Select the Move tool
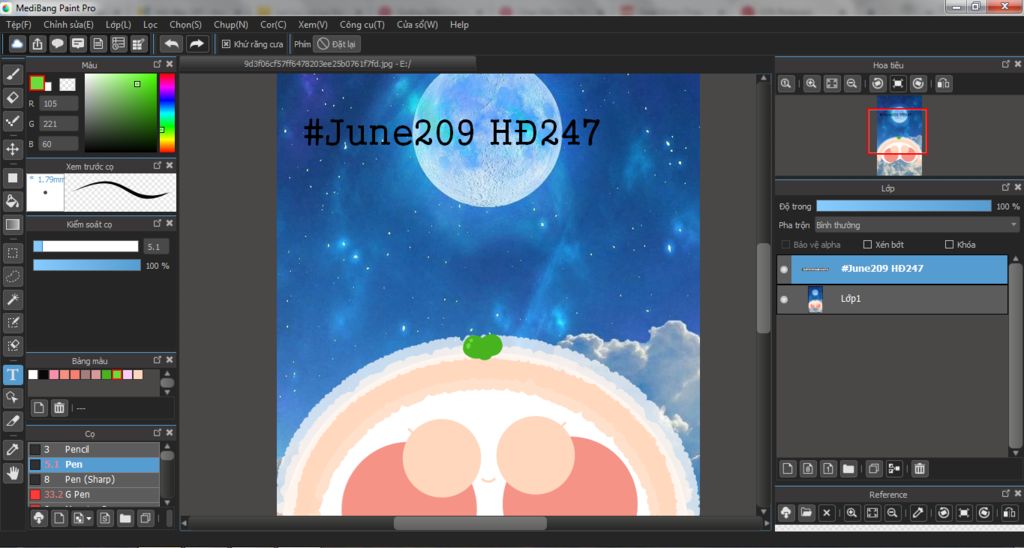 13,150
